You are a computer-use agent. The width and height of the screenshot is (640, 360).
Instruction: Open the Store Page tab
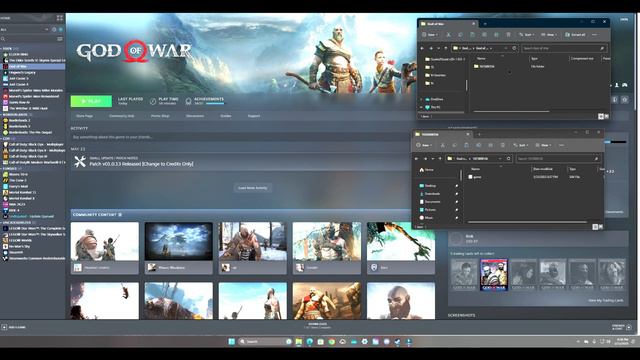[84, 116]
